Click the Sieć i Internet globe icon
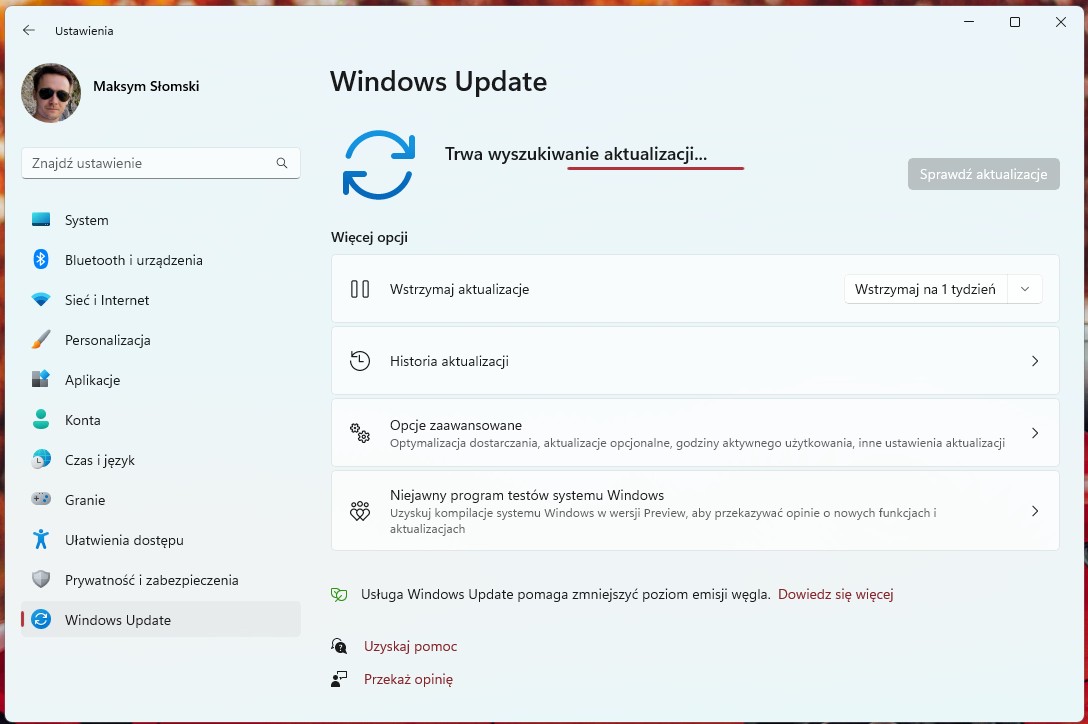This screenshot has height=724, width=1088. (x=40, y=300)
